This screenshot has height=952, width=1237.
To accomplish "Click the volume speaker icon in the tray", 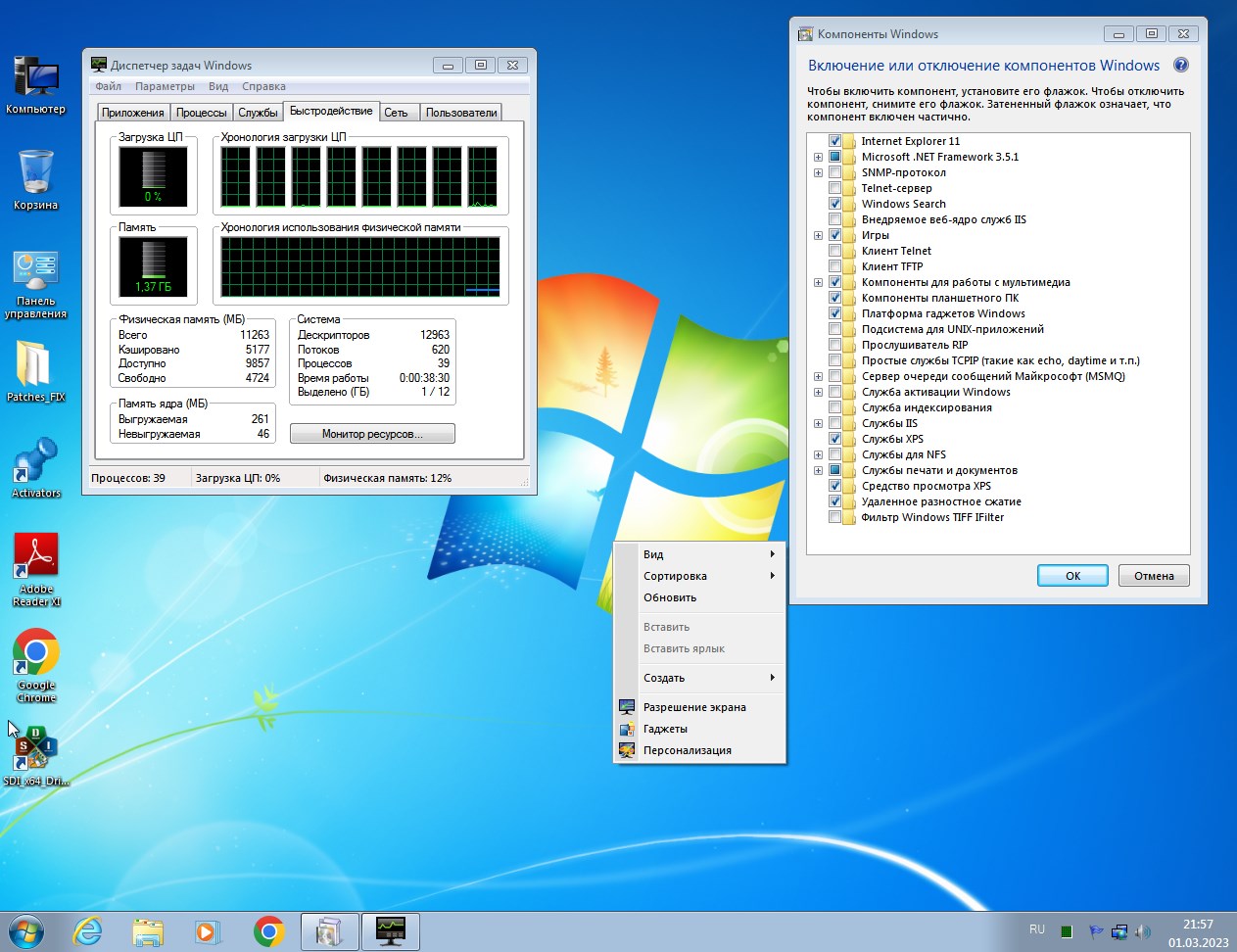I will click(x=1143, y=929).
